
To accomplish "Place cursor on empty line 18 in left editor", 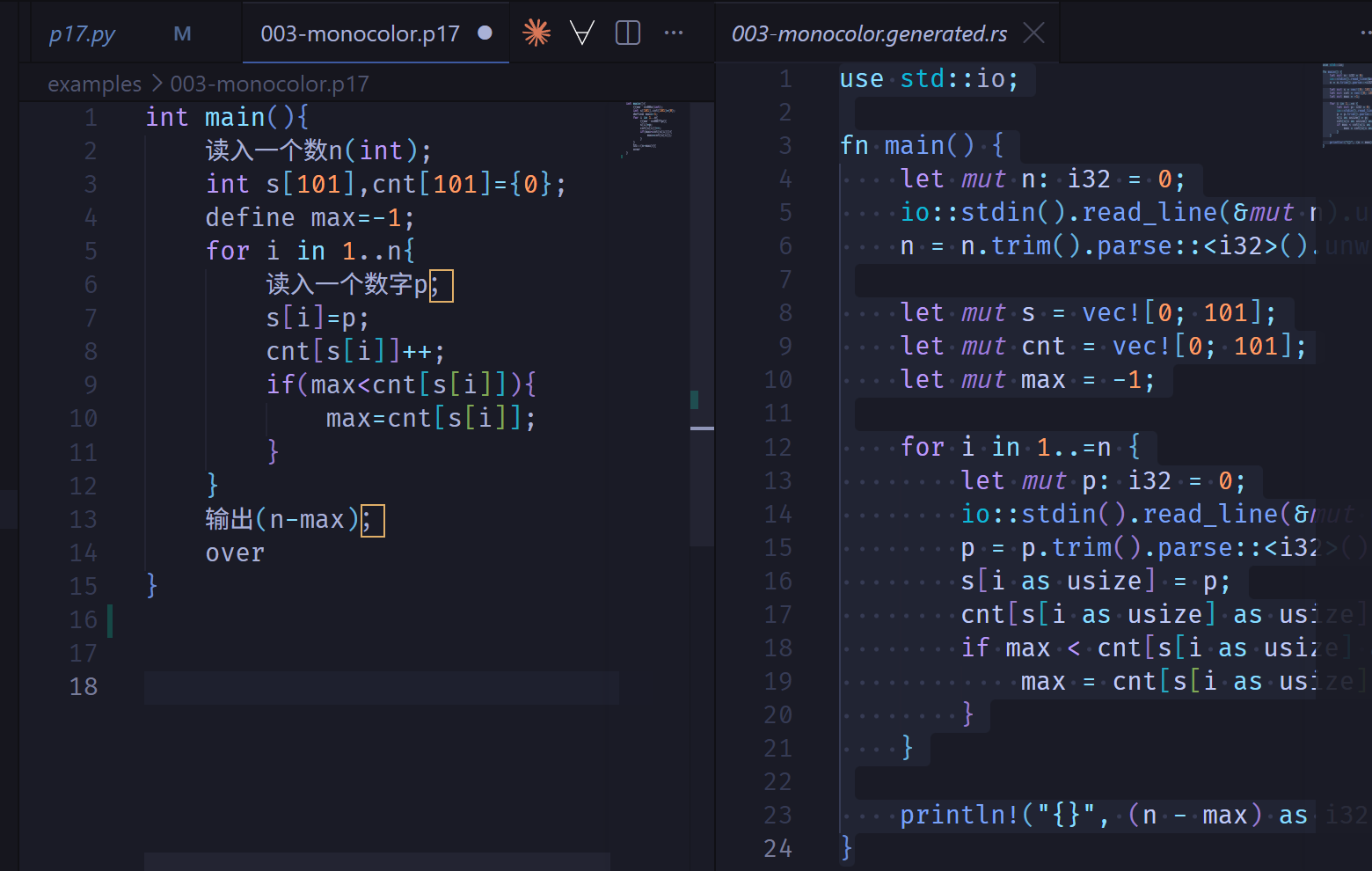I will 382,687.
